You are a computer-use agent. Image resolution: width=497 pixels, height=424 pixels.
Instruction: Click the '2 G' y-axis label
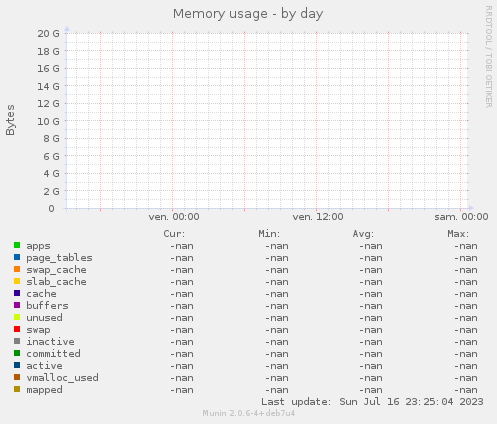click(x=51, y=191)
